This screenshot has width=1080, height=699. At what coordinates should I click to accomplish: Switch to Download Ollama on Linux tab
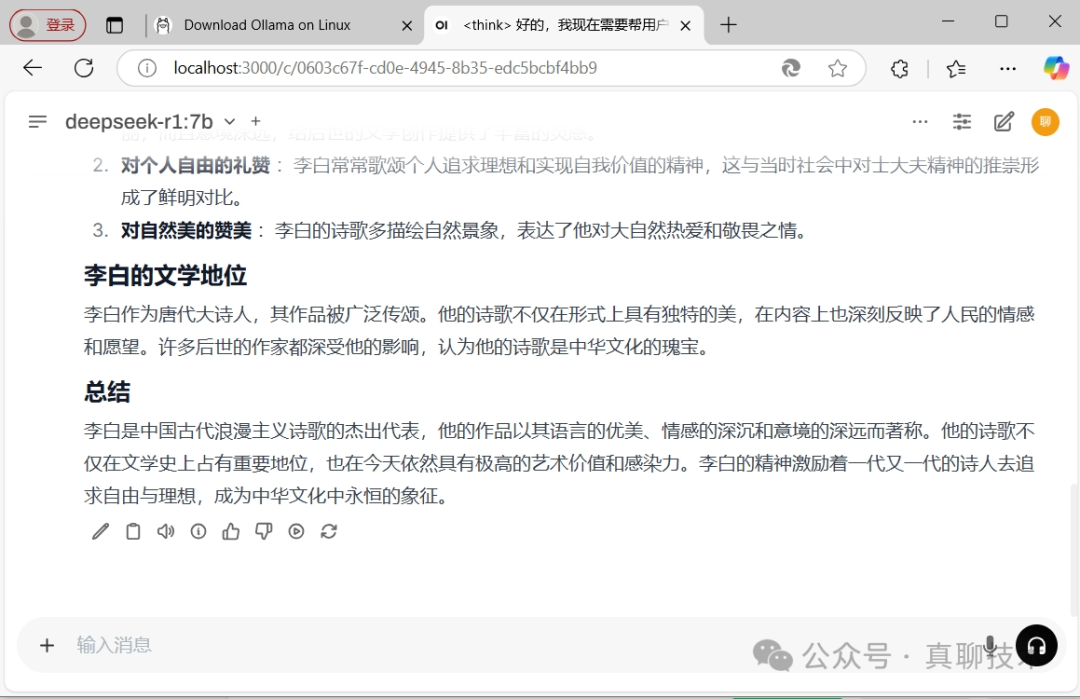coord(267,25)
